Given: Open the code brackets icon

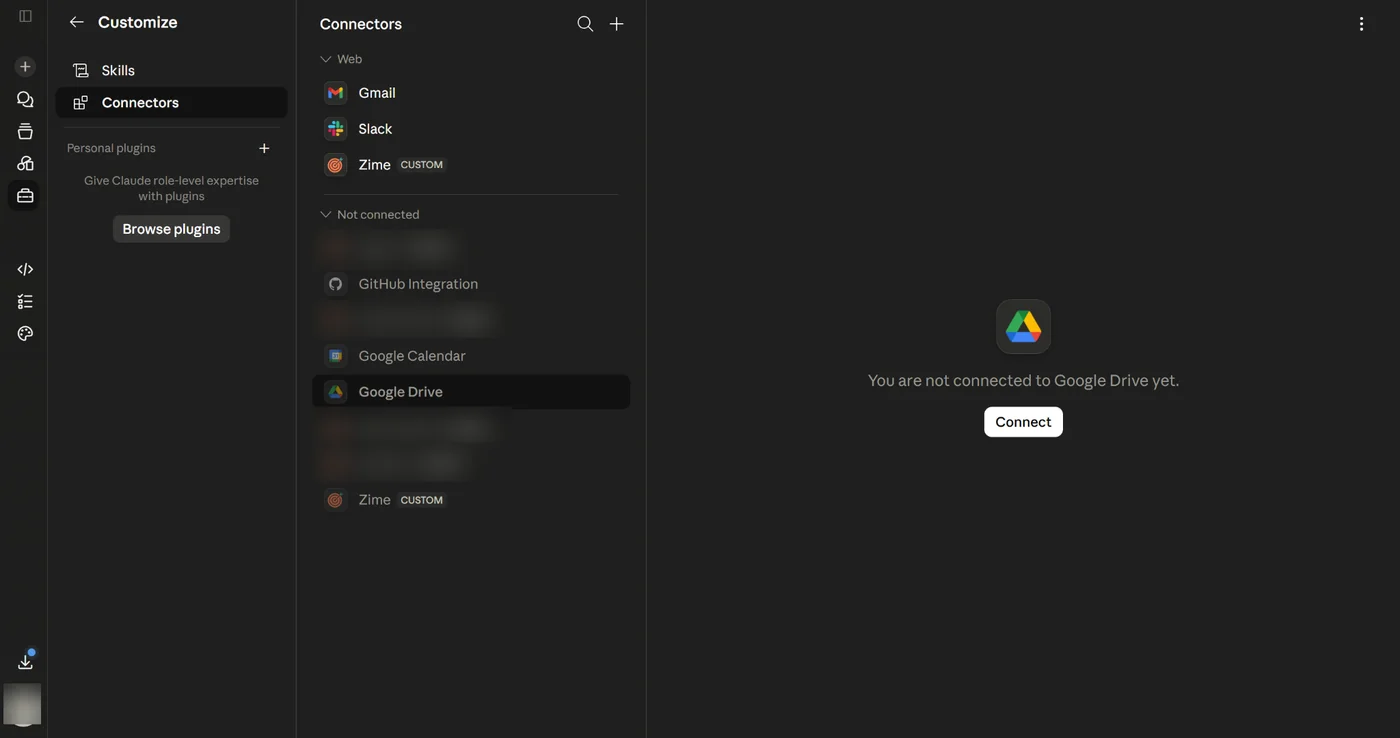Looking at the screenshot, I should tap(25, 269).
